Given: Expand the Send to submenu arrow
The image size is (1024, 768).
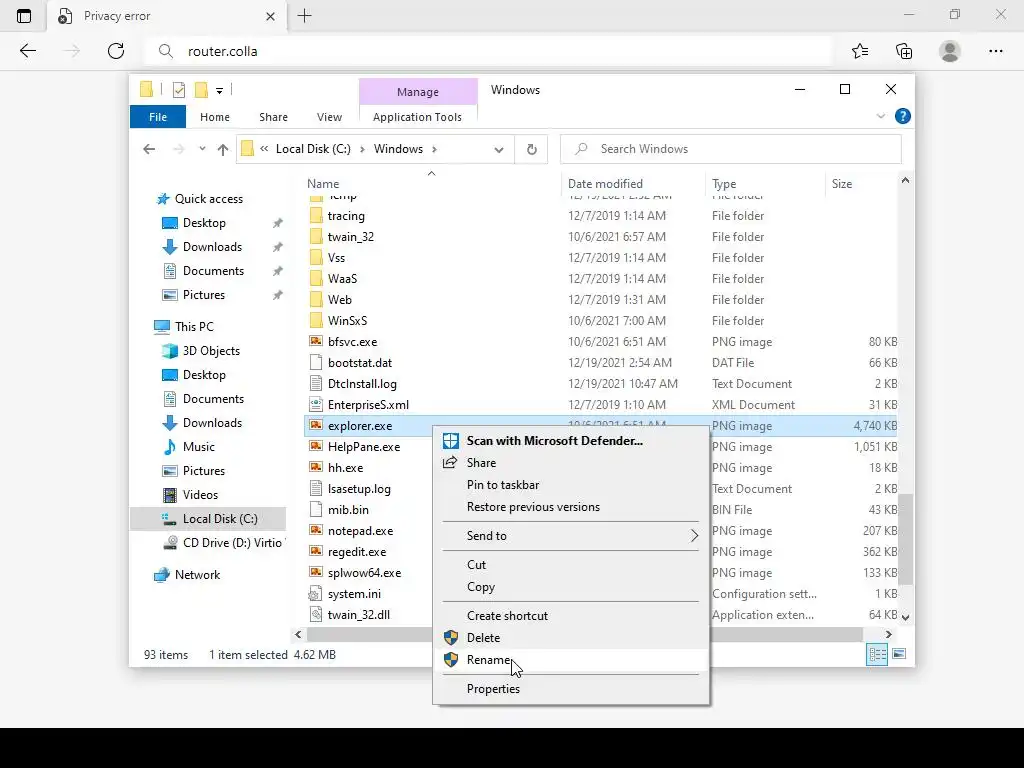Looking at the screenshot, I should [x=694, y=536].
